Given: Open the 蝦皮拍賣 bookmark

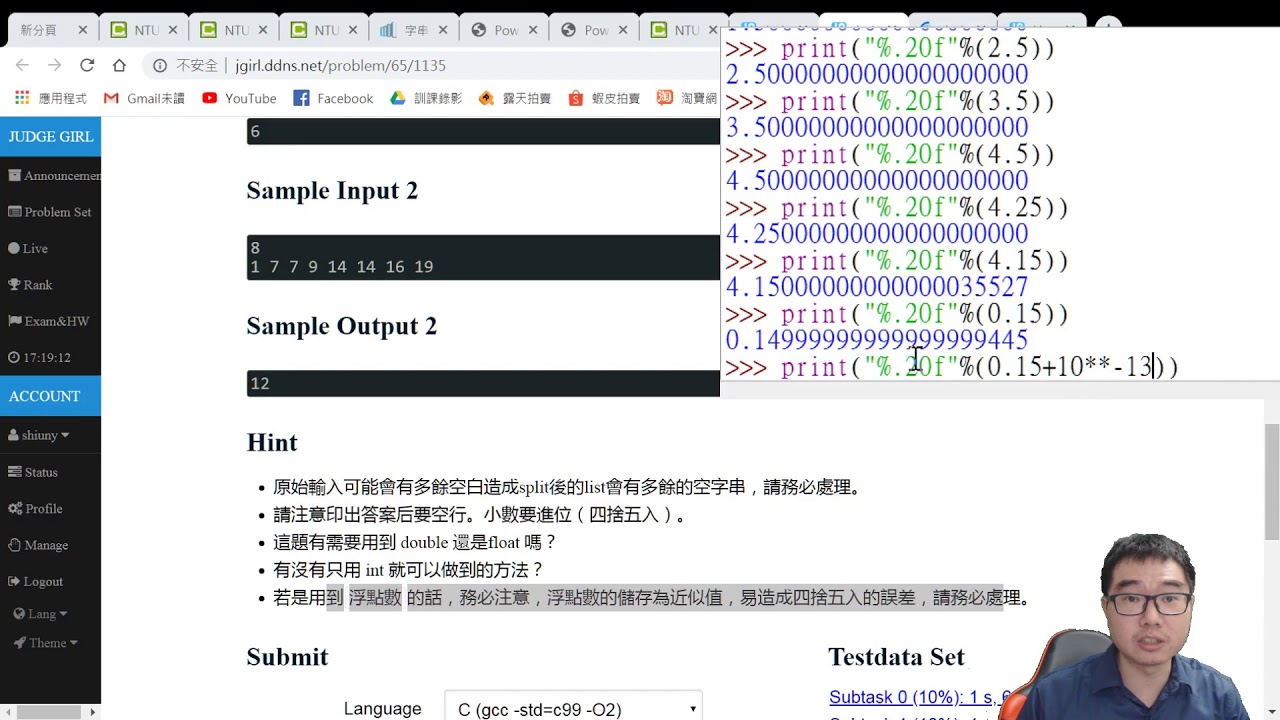Looking at the screenshot, I should [x=604, y=98].
